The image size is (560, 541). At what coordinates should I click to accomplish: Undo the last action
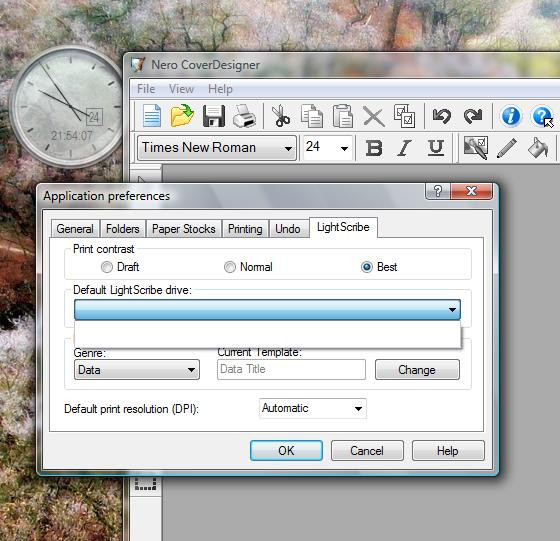442,116
